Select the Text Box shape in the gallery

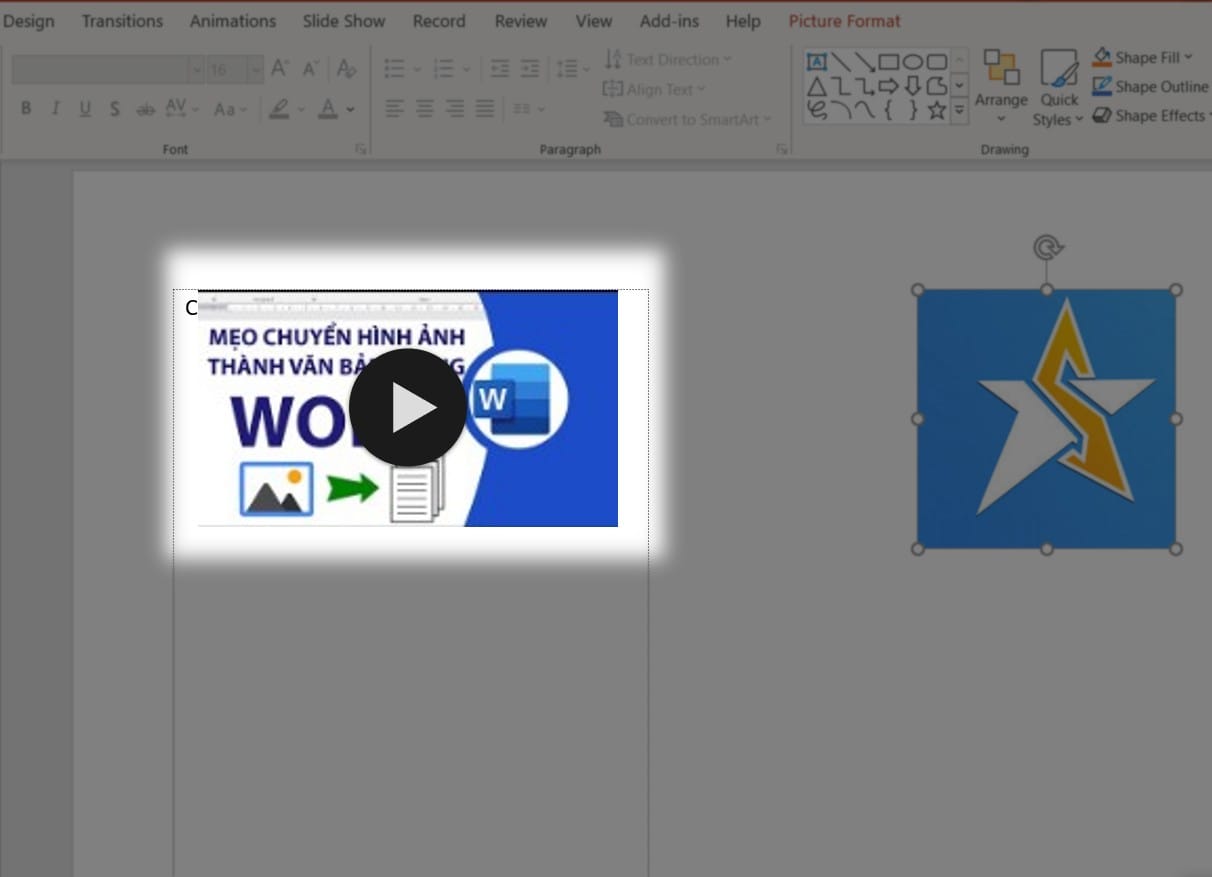click(x=816, y=62)
